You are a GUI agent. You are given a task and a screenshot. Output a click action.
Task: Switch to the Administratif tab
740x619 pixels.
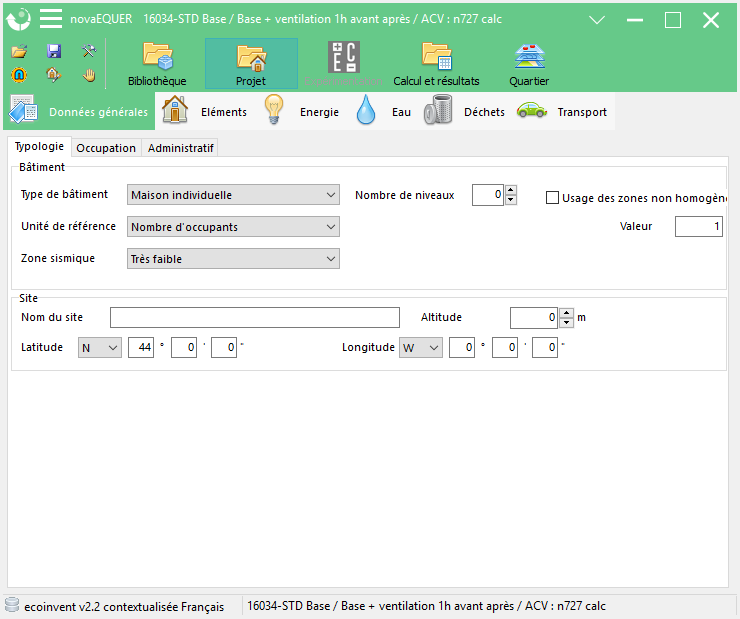tap(180, 148)
